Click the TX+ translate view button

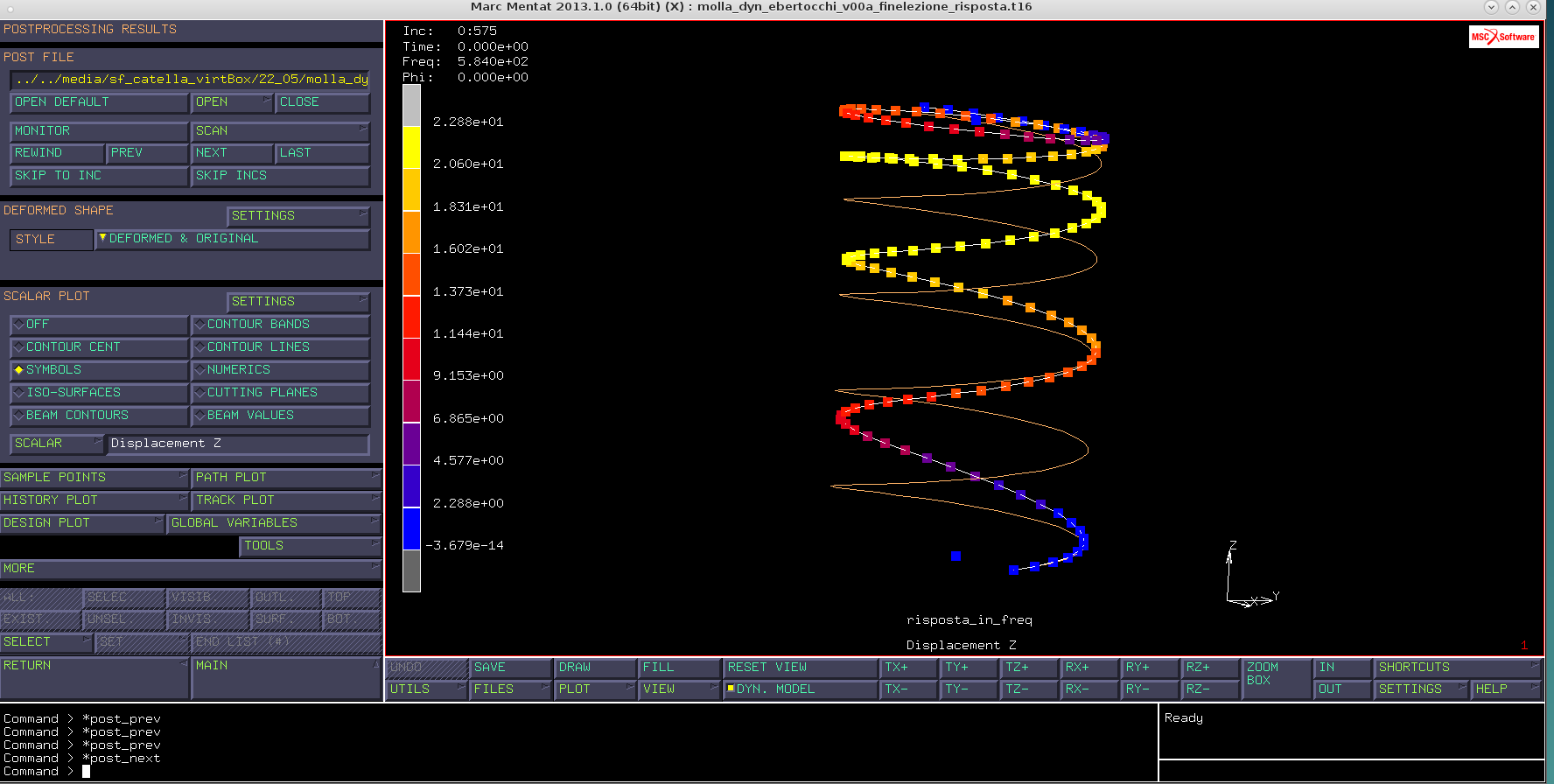click(908, 668)
